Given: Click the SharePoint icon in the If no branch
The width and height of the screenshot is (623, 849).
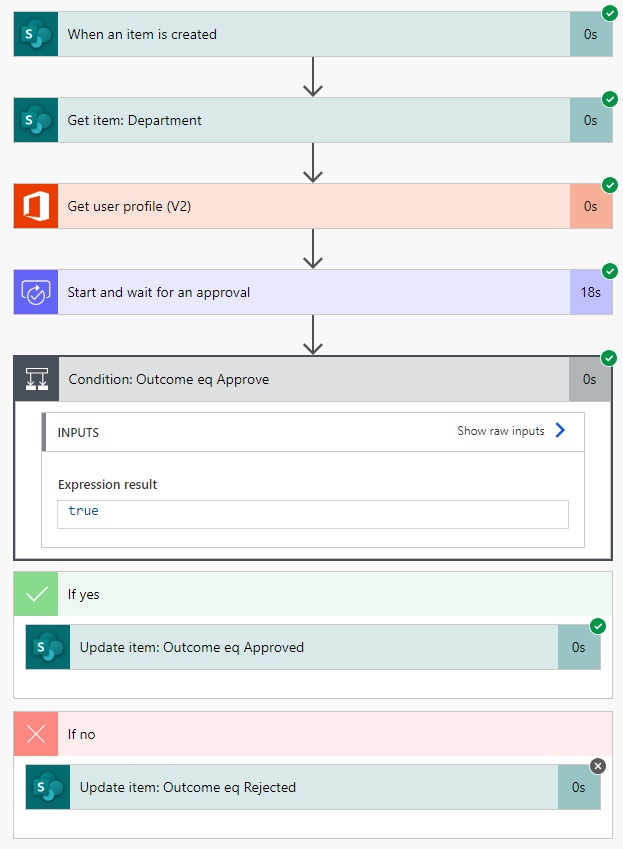Looking at the screenshot, I should tap(46, 787).
